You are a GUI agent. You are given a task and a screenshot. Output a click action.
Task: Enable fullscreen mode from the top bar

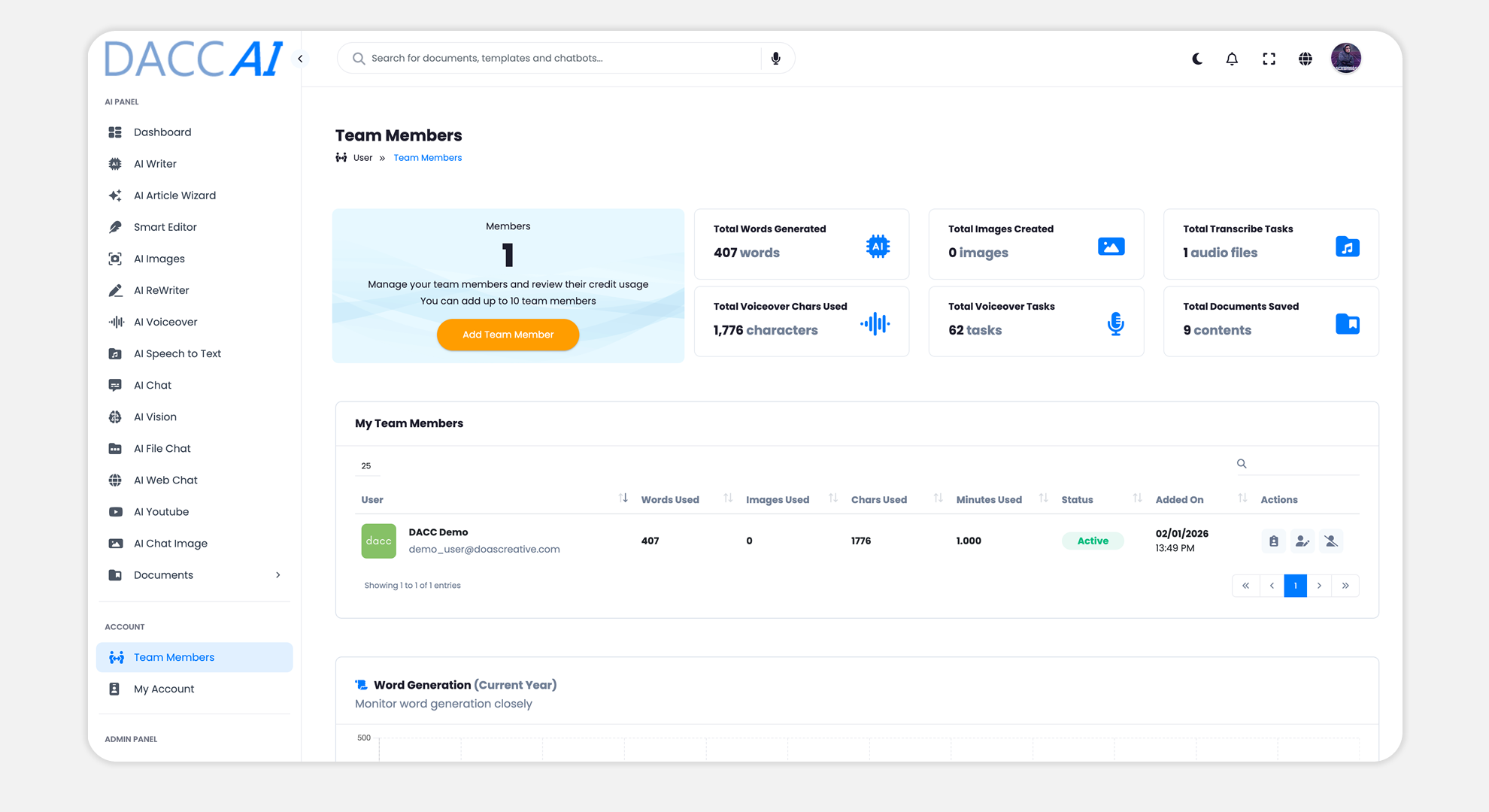tap(1269, 58)
